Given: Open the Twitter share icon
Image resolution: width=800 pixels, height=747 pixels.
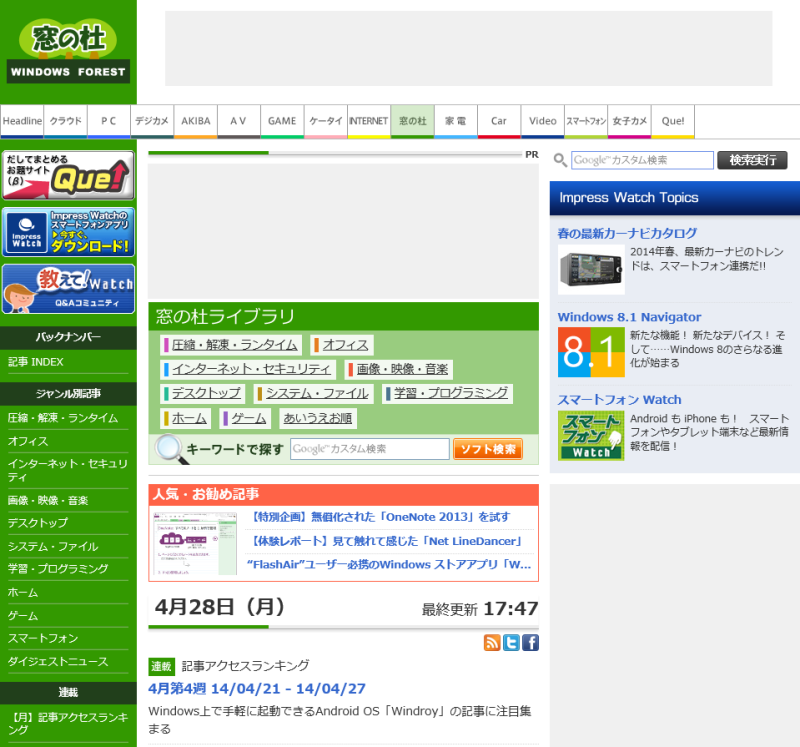Looking at the screenshot, I should pos(511,643).
